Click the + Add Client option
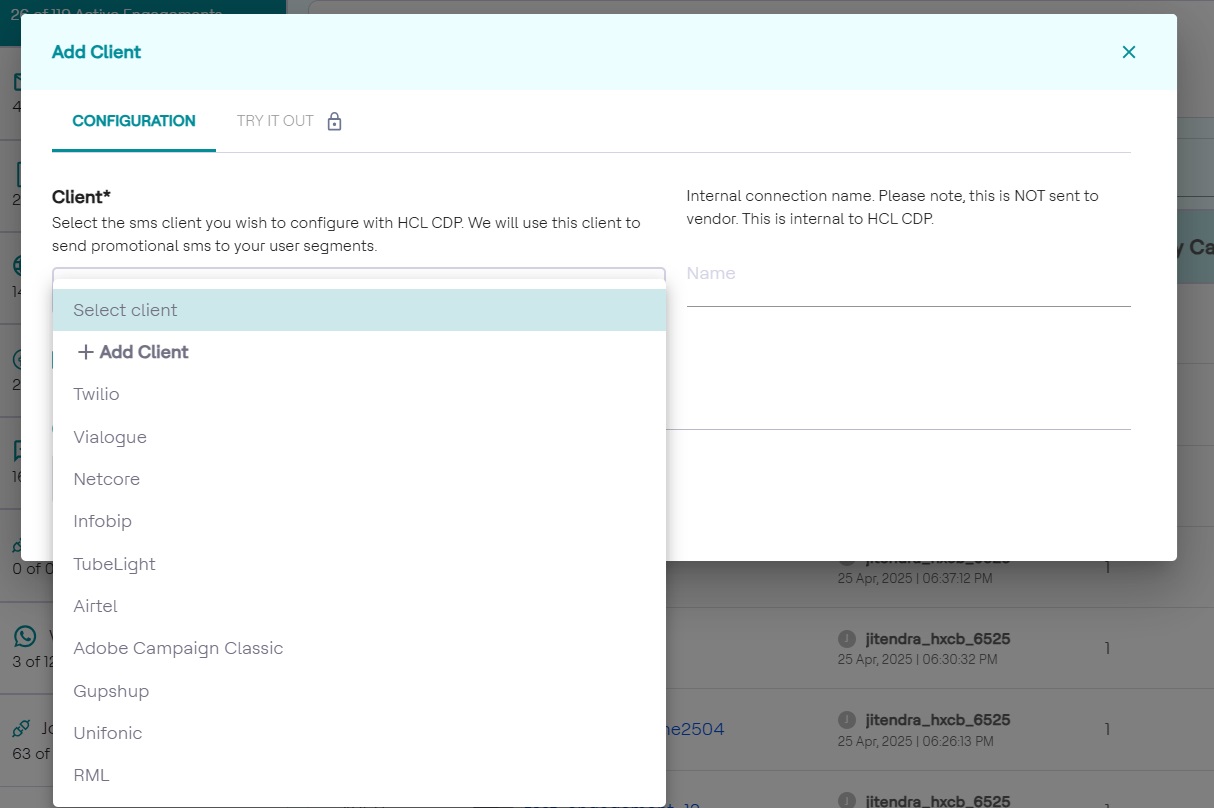The image size is (1214, 808). (x=360, y=352)
